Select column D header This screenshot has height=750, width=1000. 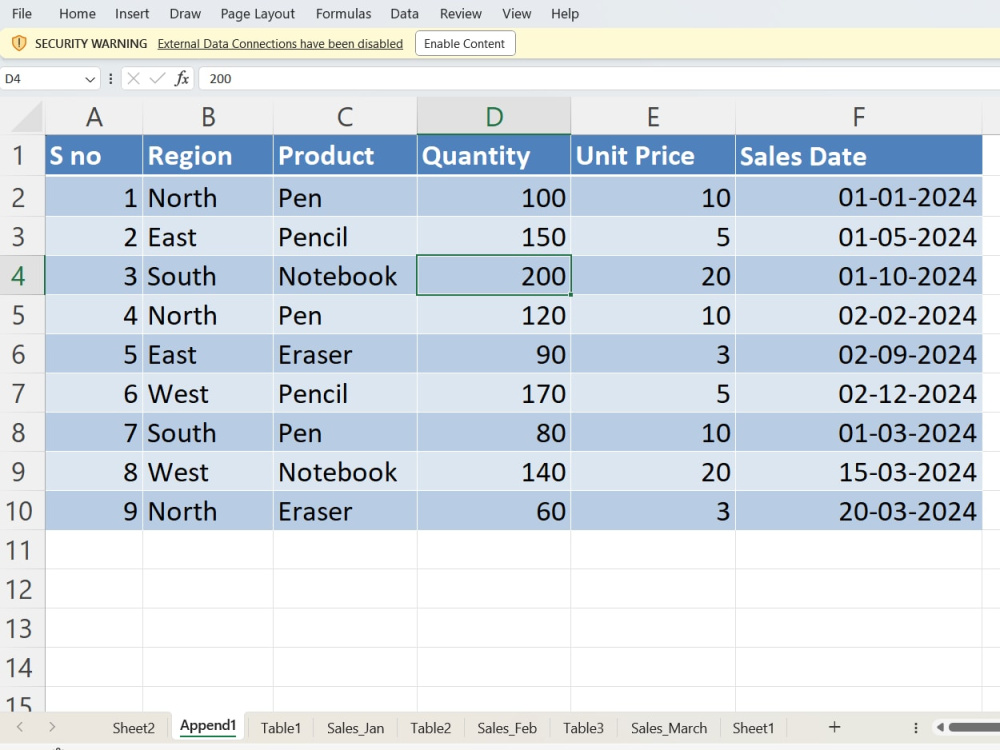coord(494,117)
